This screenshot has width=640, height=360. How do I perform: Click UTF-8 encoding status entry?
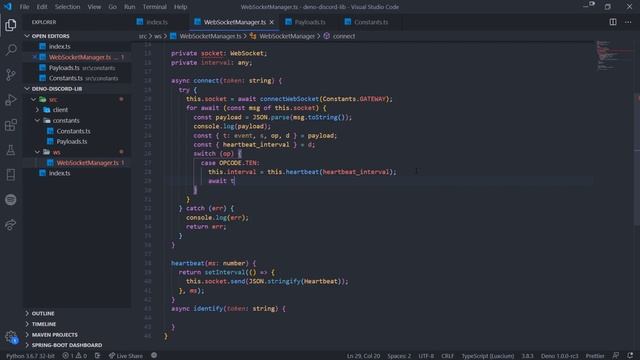pos(426,356)
